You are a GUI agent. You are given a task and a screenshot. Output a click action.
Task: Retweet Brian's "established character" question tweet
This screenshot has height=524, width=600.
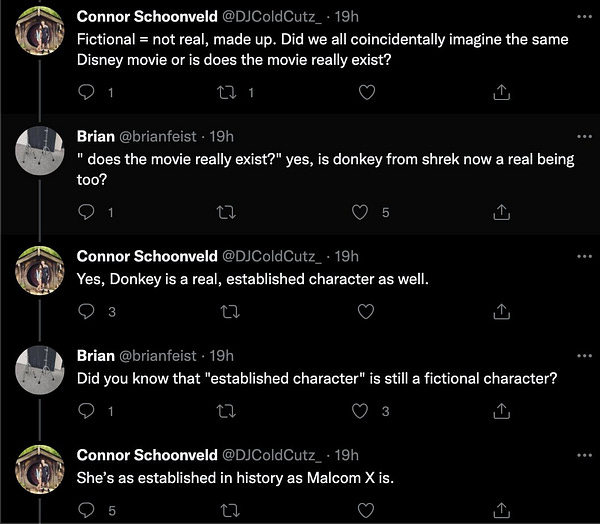coord(228,411)
